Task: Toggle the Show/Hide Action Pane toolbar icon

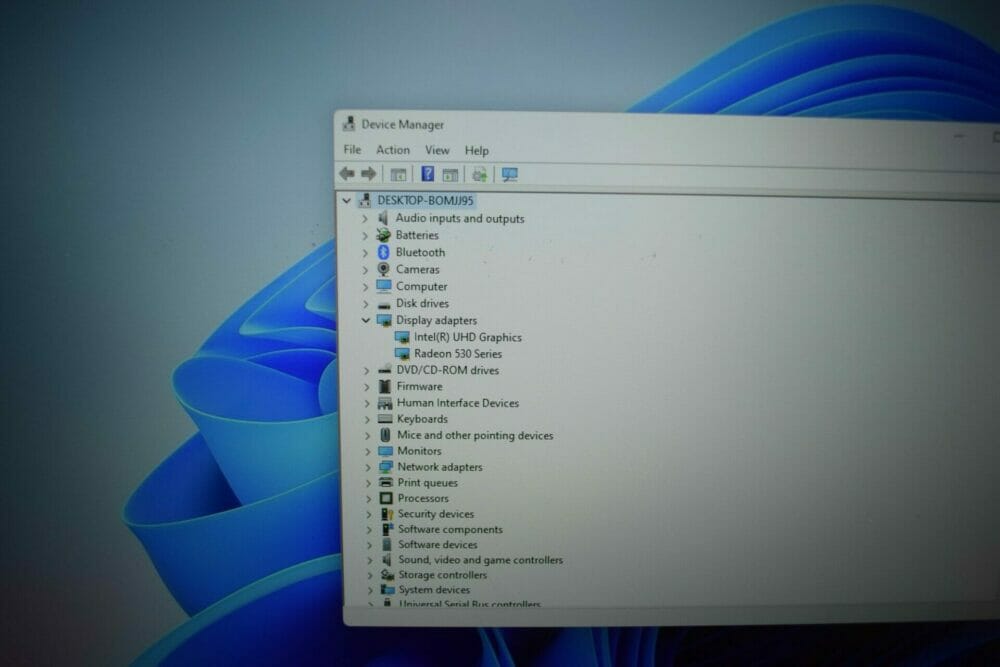Action: (x=450, y=174)
